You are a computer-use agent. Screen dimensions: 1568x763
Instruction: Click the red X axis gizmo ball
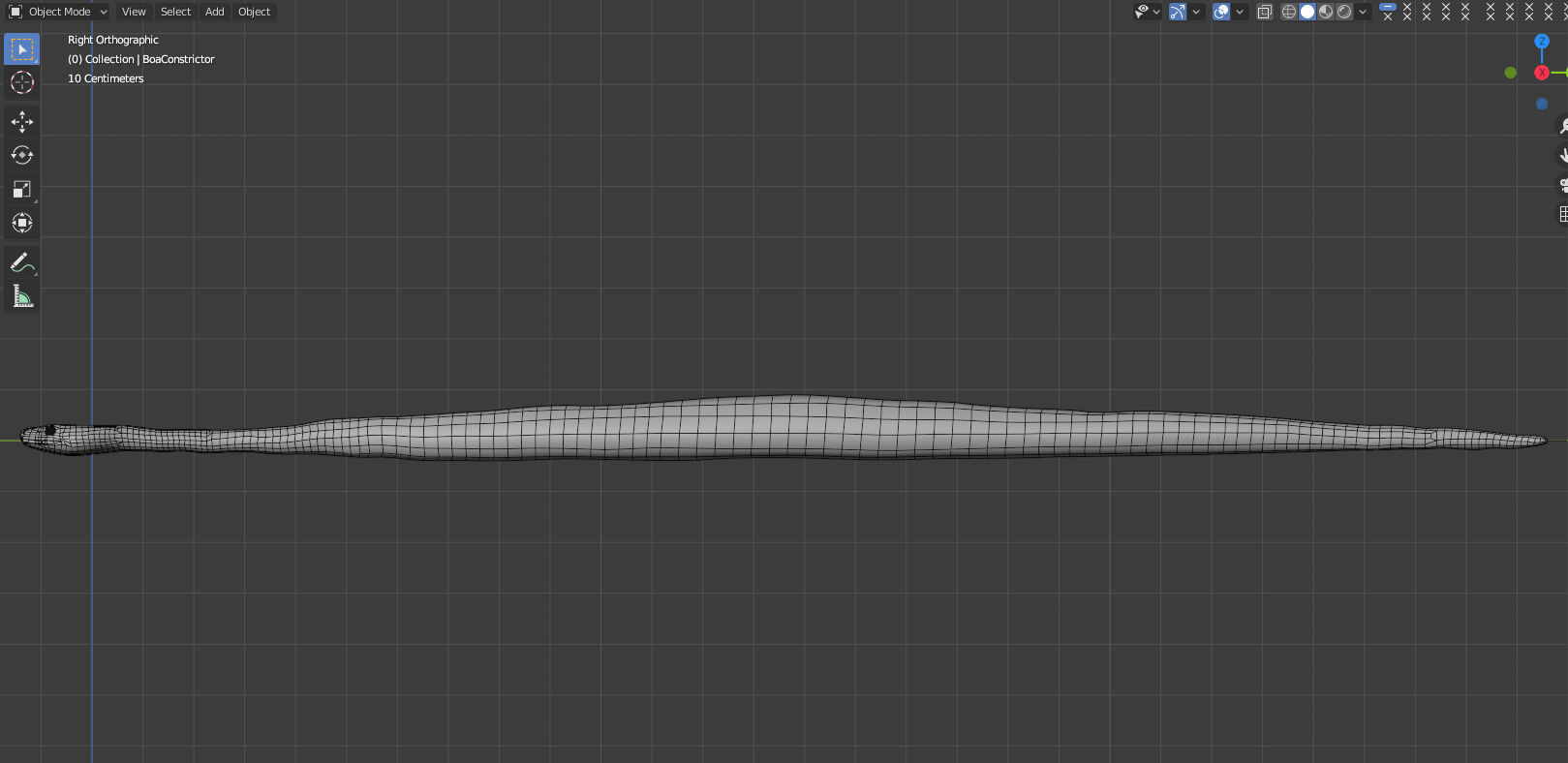1542,73
